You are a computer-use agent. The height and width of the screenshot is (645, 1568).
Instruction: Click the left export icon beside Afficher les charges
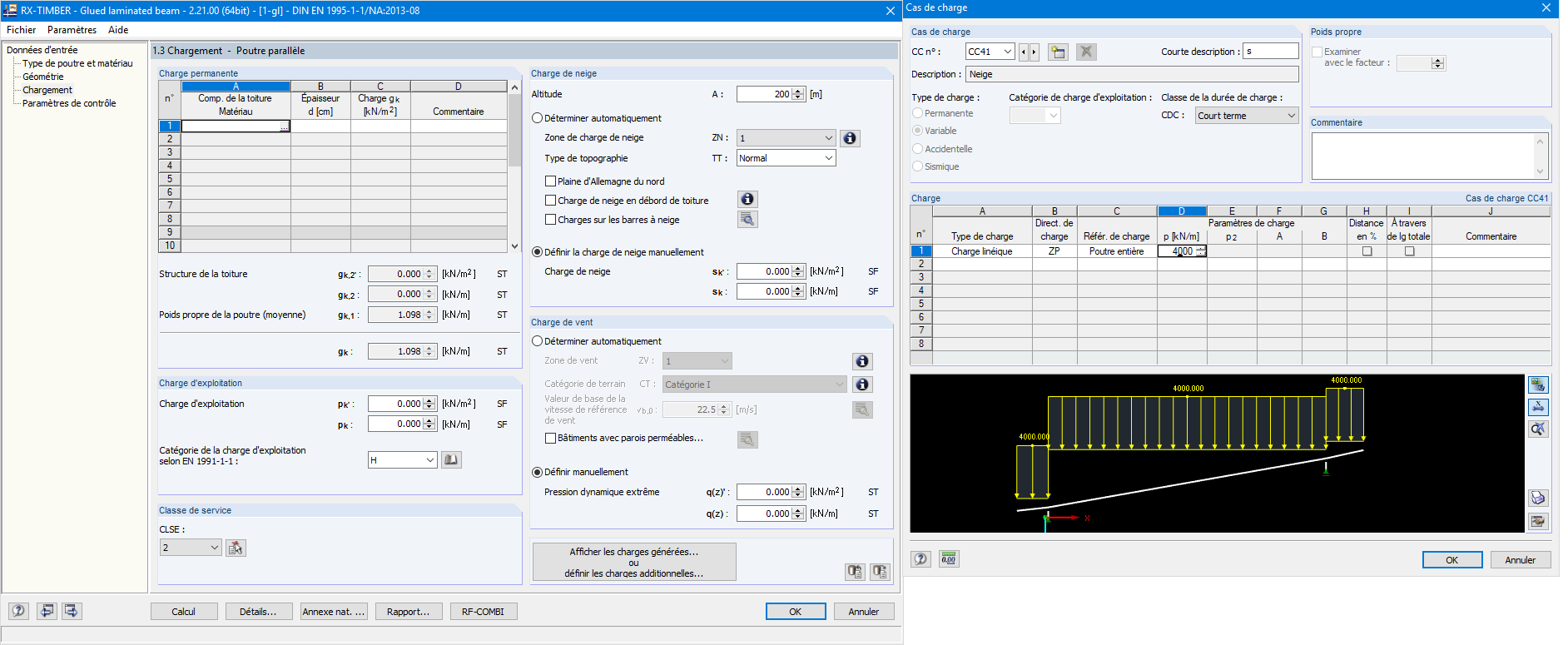[x=855, y=572]
